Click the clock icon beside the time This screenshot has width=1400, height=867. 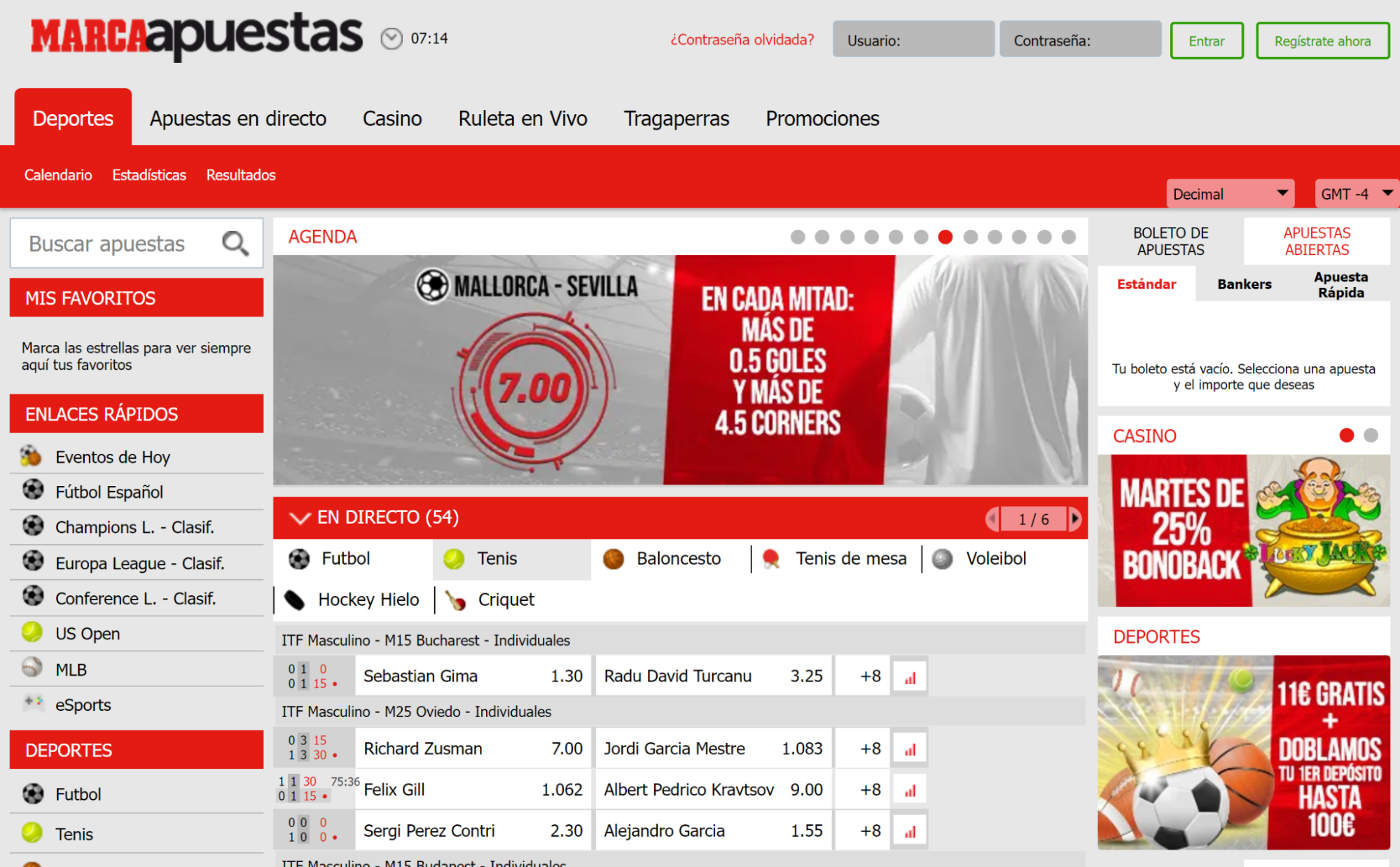point(391,39)
